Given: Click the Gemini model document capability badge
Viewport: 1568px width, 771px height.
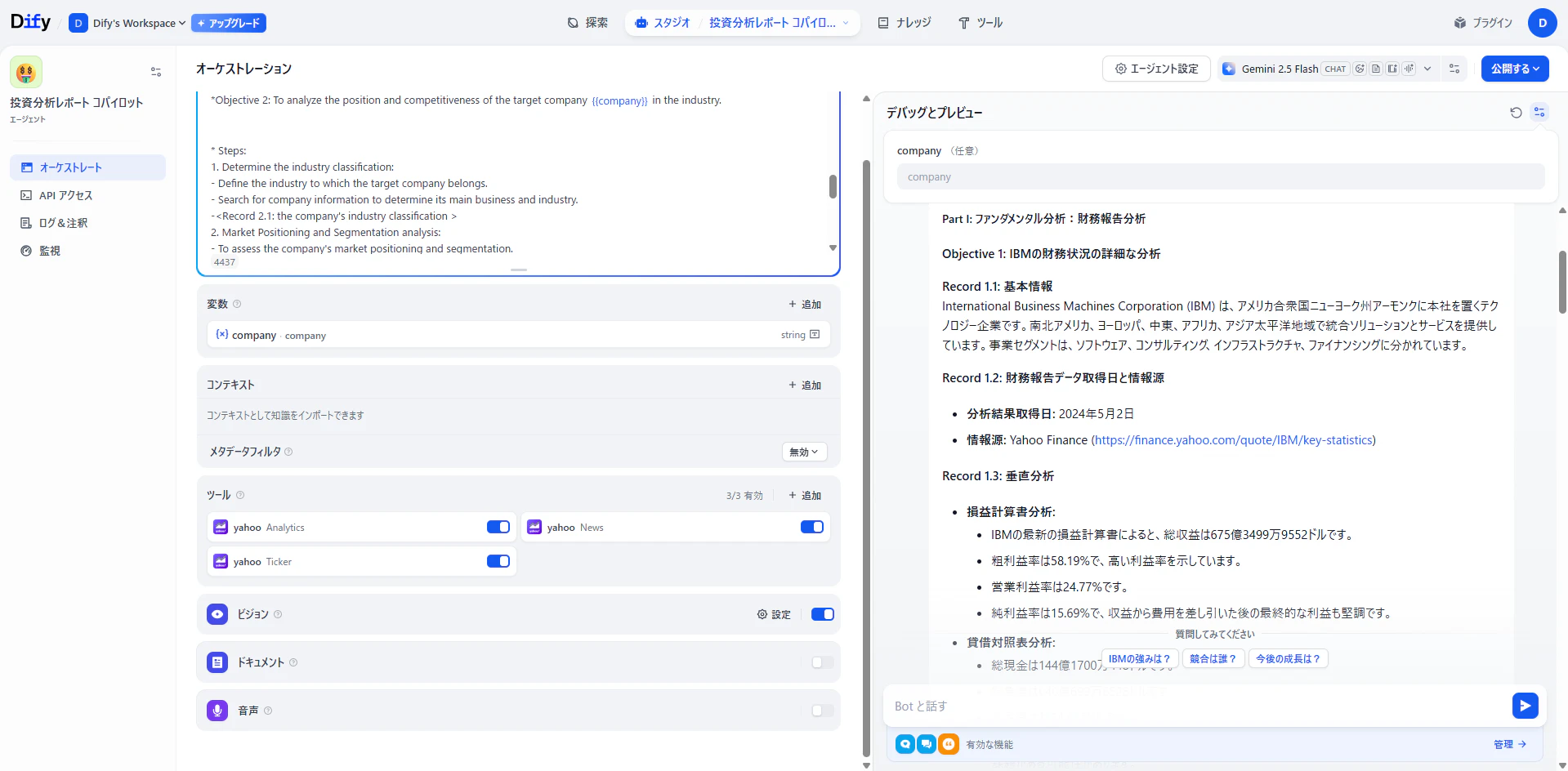Looking at the screenshot, I should (1376, 69).
